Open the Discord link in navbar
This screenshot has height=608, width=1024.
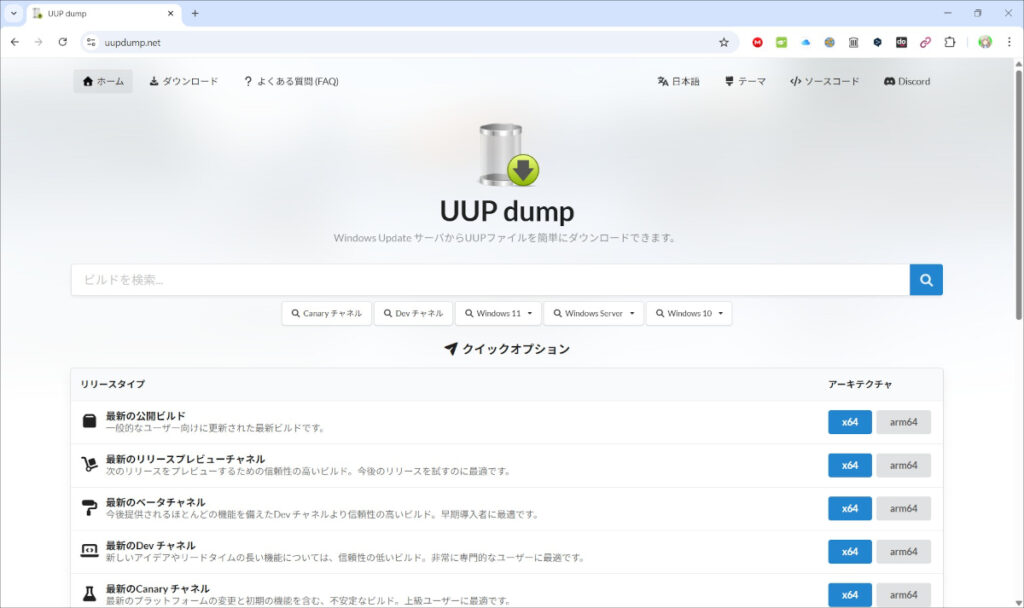click(906, 81)
